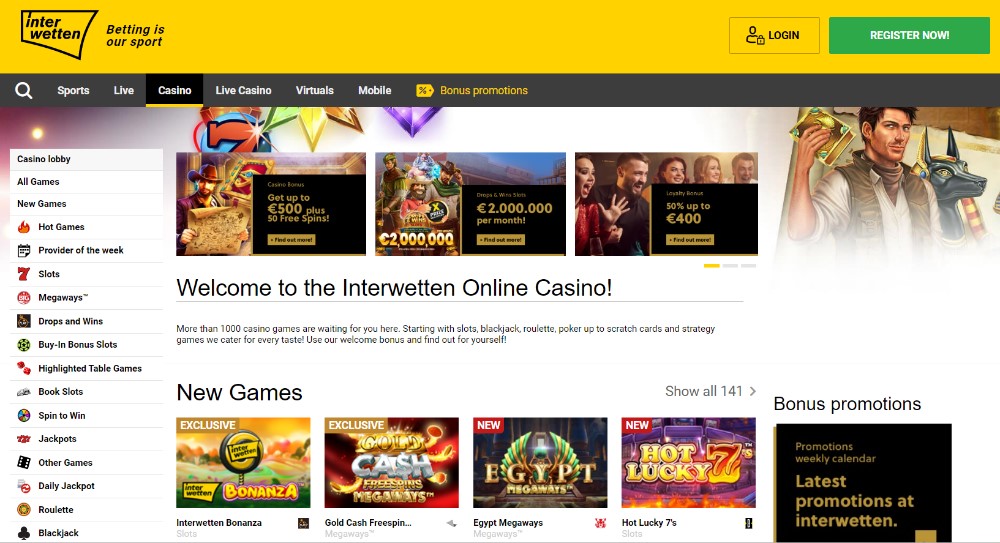1000x543 pixels.
Task: Open Provider of the week calendar icon
Action: pos(24,250)
